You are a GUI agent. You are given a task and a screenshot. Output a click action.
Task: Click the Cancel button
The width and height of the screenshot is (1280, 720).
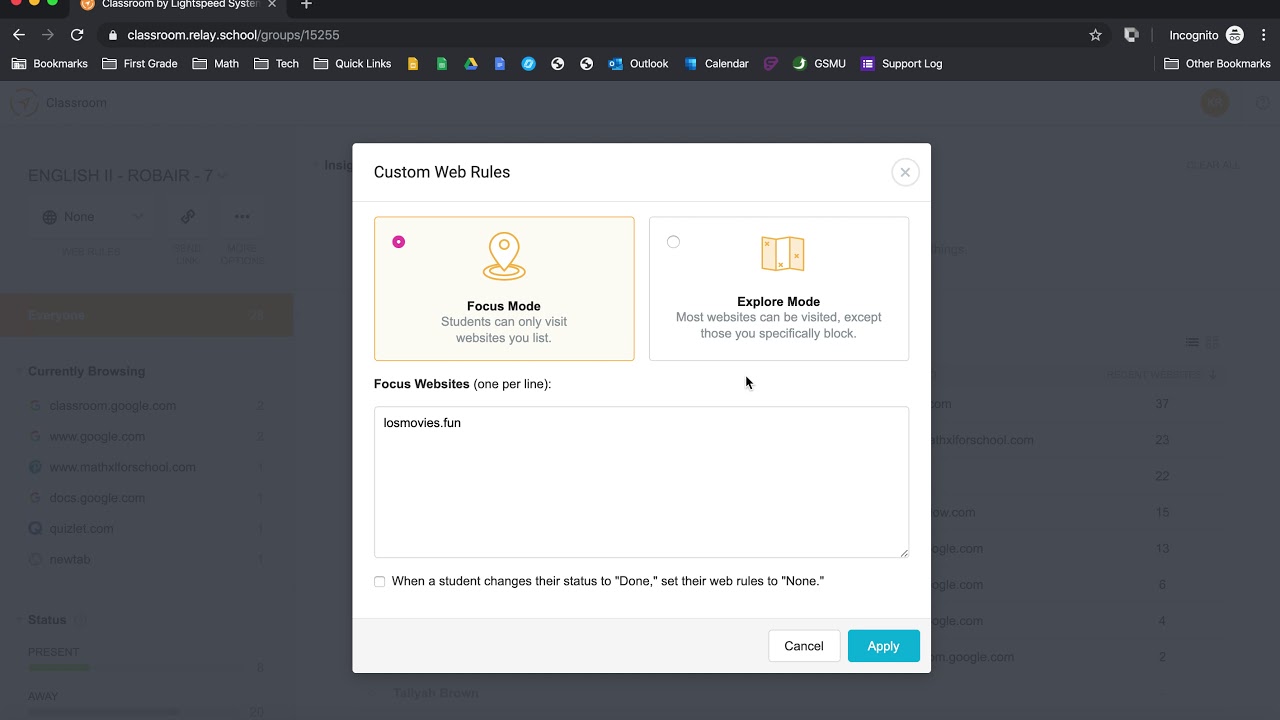point(803,646)
